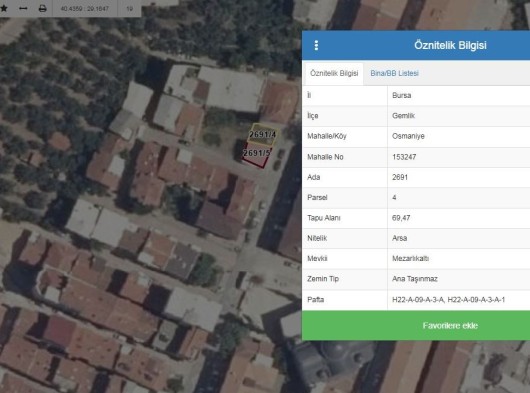530x393 pixels.
Task: Open the three-dot menu in Öznitelik Bilgisi header
Action: pos(316,45)
